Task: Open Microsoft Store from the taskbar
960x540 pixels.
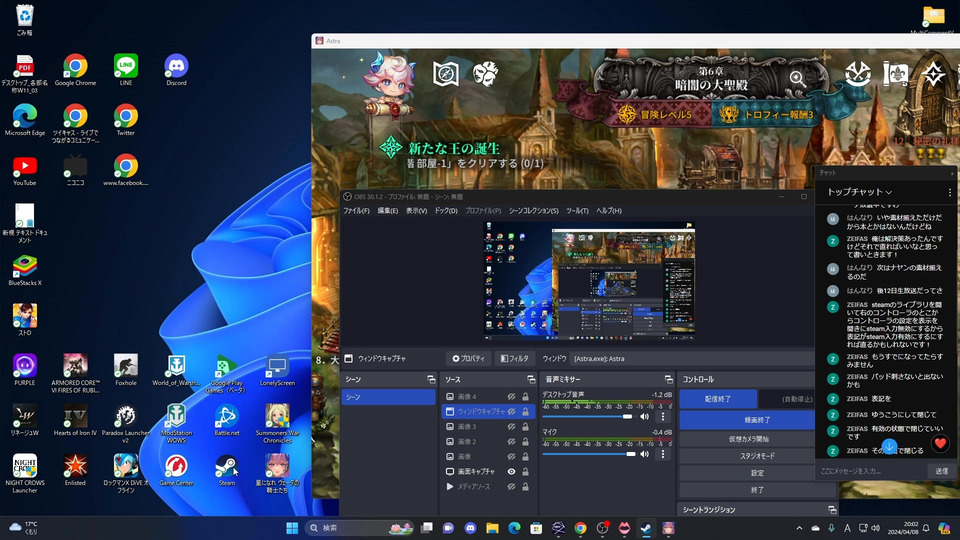Action: [536, 528]
